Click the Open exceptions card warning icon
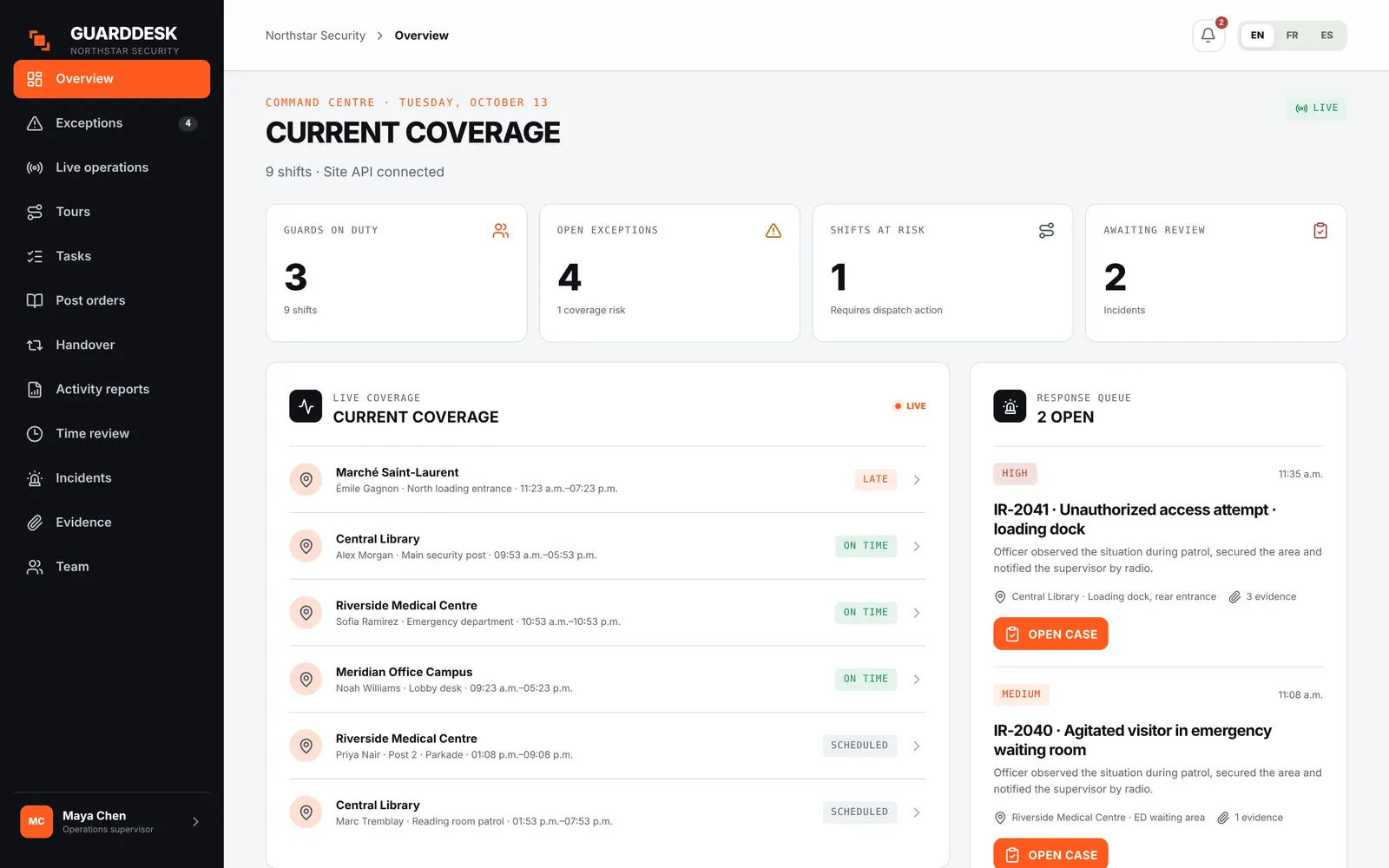 [x=773, y=231]
